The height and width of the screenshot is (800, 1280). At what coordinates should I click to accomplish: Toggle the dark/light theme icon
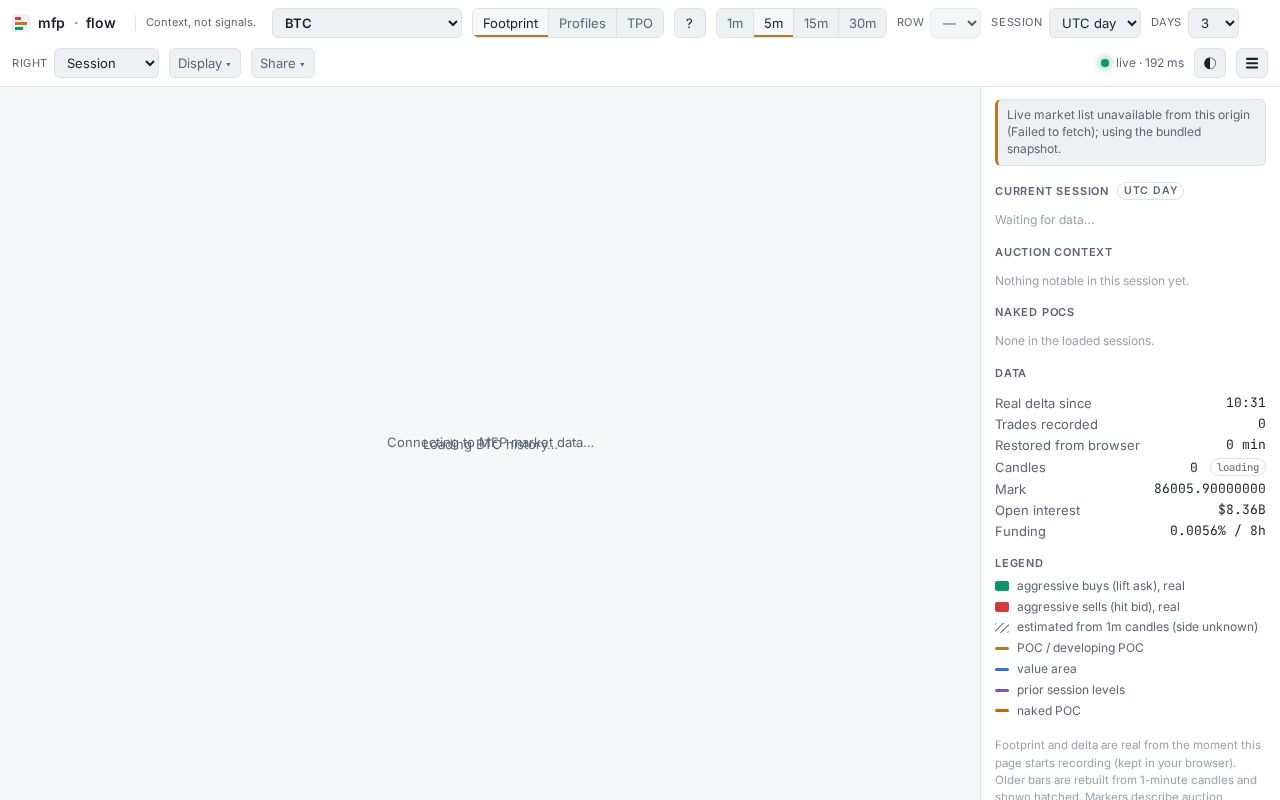click(1210, 63)
